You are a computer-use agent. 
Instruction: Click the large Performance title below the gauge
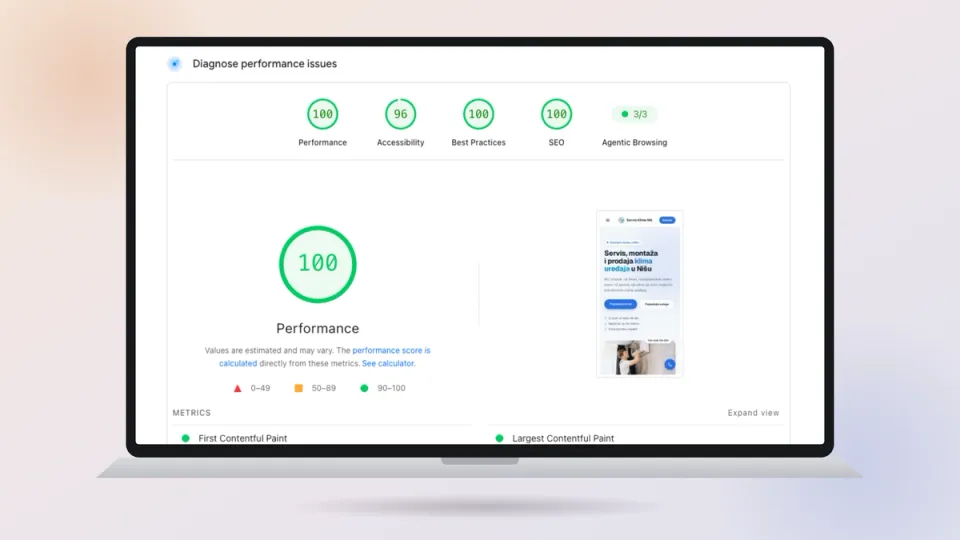pos(318,329)
